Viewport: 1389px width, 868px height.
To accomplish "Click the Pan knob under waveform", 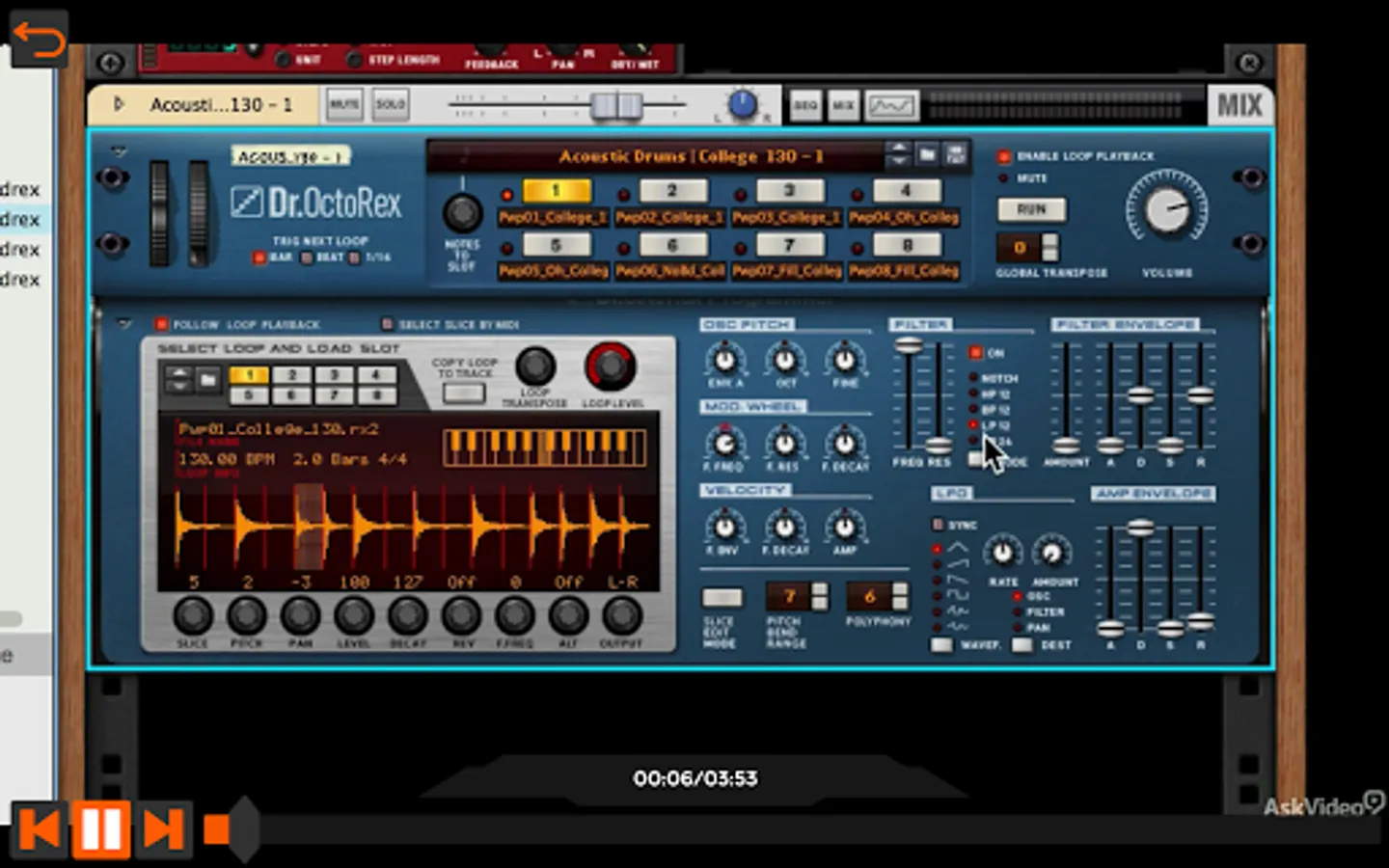I will (300, 615).
